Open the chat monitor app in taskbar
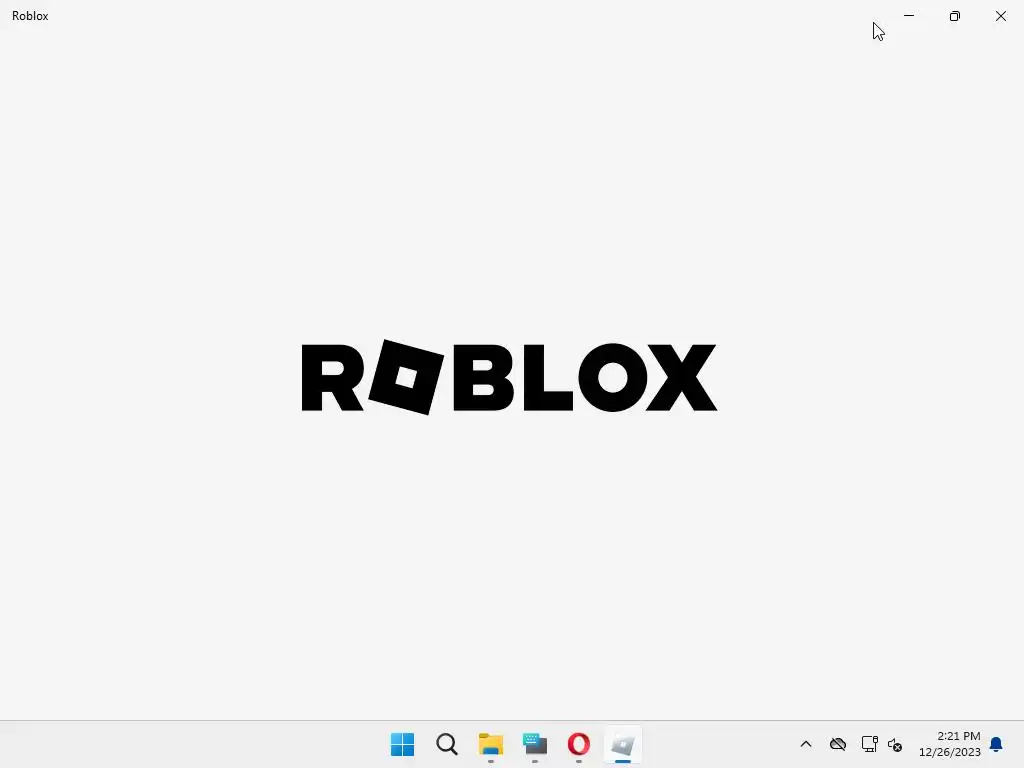1024x768 pixels. 535,744
